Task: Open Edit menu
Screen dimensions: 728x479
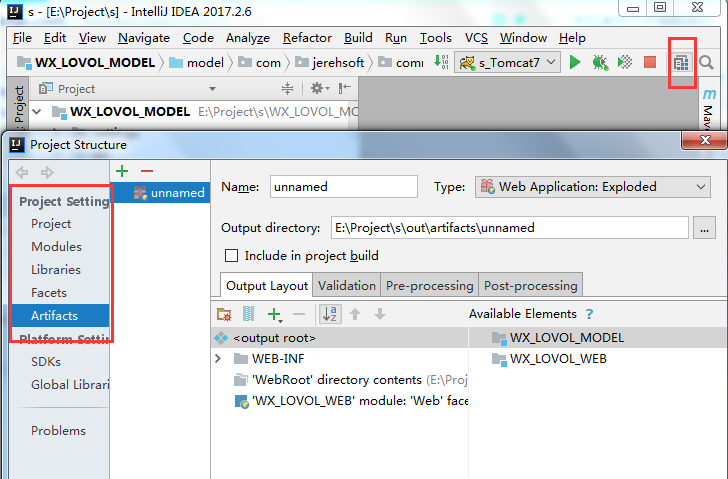Action: tap(55, 38)
